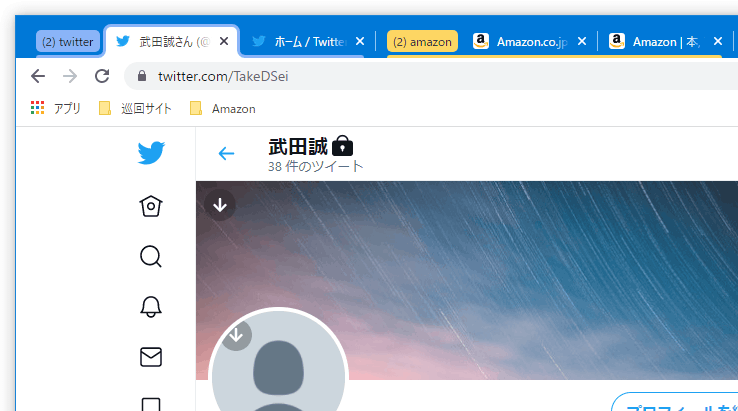This screenshot has height=411, width=738.
Task: Click the browser Forward button
Action: pyautogui.click(x=70, y=76)
